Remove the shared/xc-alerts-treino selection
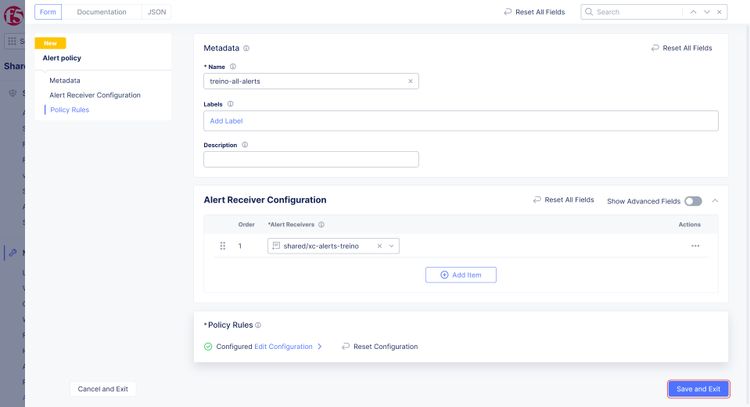 tap(379, 246)
